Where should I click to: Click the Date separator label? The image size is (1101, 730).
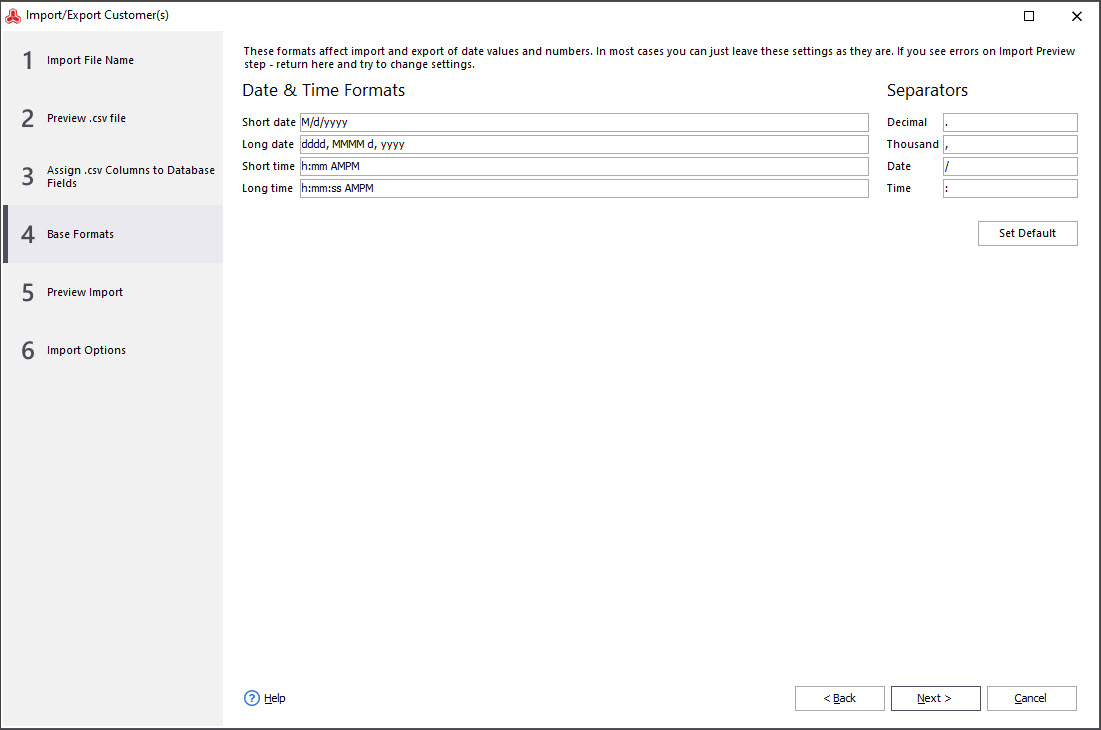[899, 166]
